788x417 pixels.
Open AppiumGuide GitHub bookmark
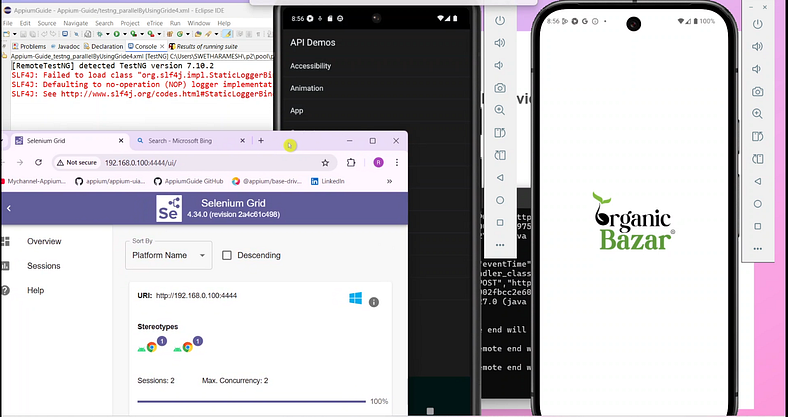tap(188, 181)
